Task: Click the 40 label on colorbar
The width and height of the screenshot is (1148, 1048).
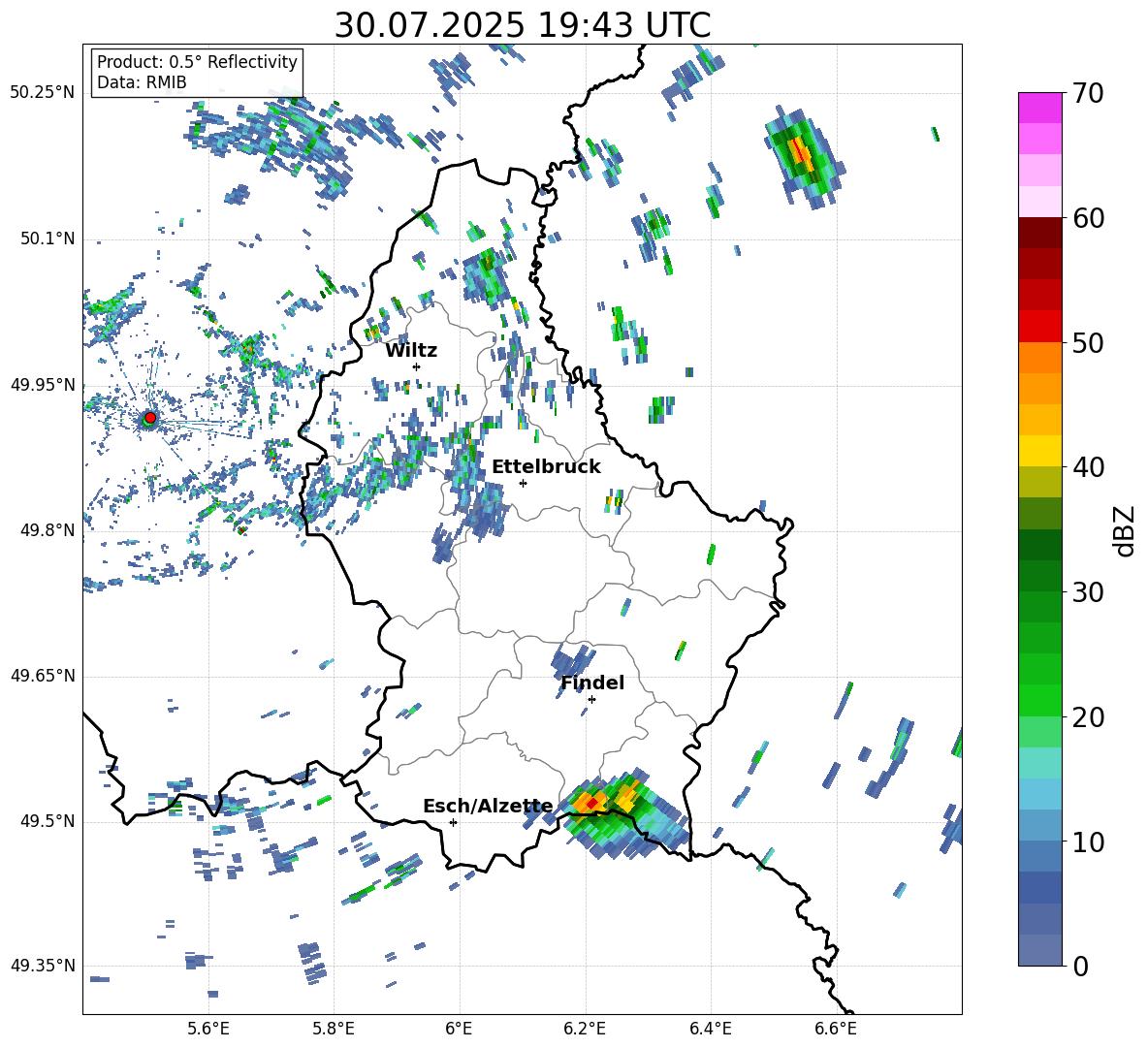Action: 1087,467
